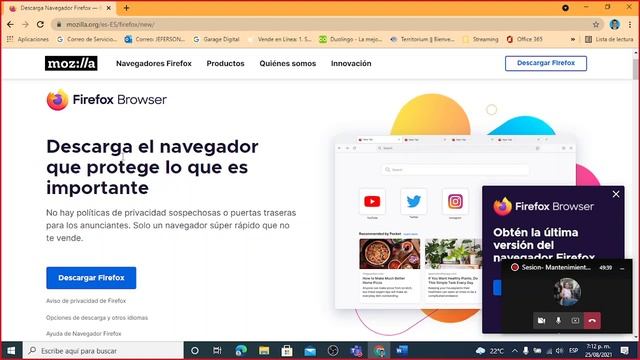The width and height of the screenshot is (640, 360).
Task: Close the Firefox Browser popup
Action: tap(616, 194)
